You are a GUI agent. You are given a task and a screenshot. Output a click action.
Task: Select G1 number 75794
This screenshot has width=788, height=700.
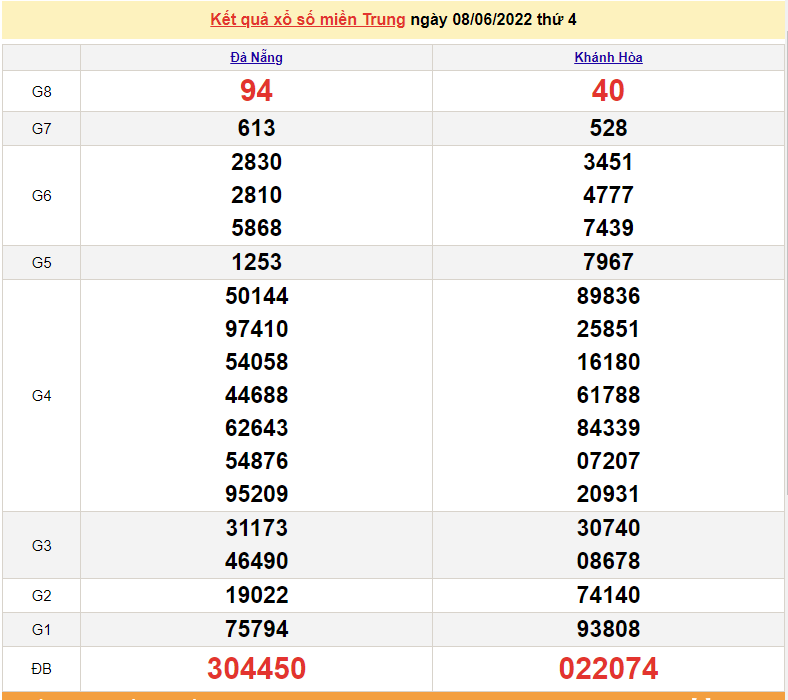pyautogui.click(x=256, y=629)
